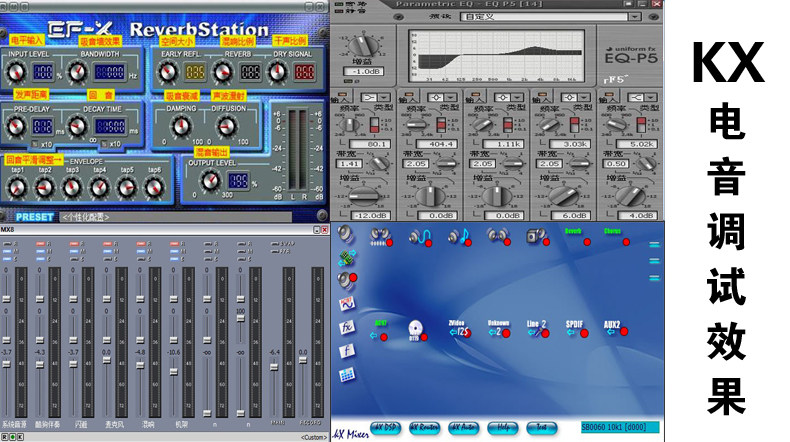
Task: Click the ReverbStation INPUT LEVEL knob
Action: (16, 73)
